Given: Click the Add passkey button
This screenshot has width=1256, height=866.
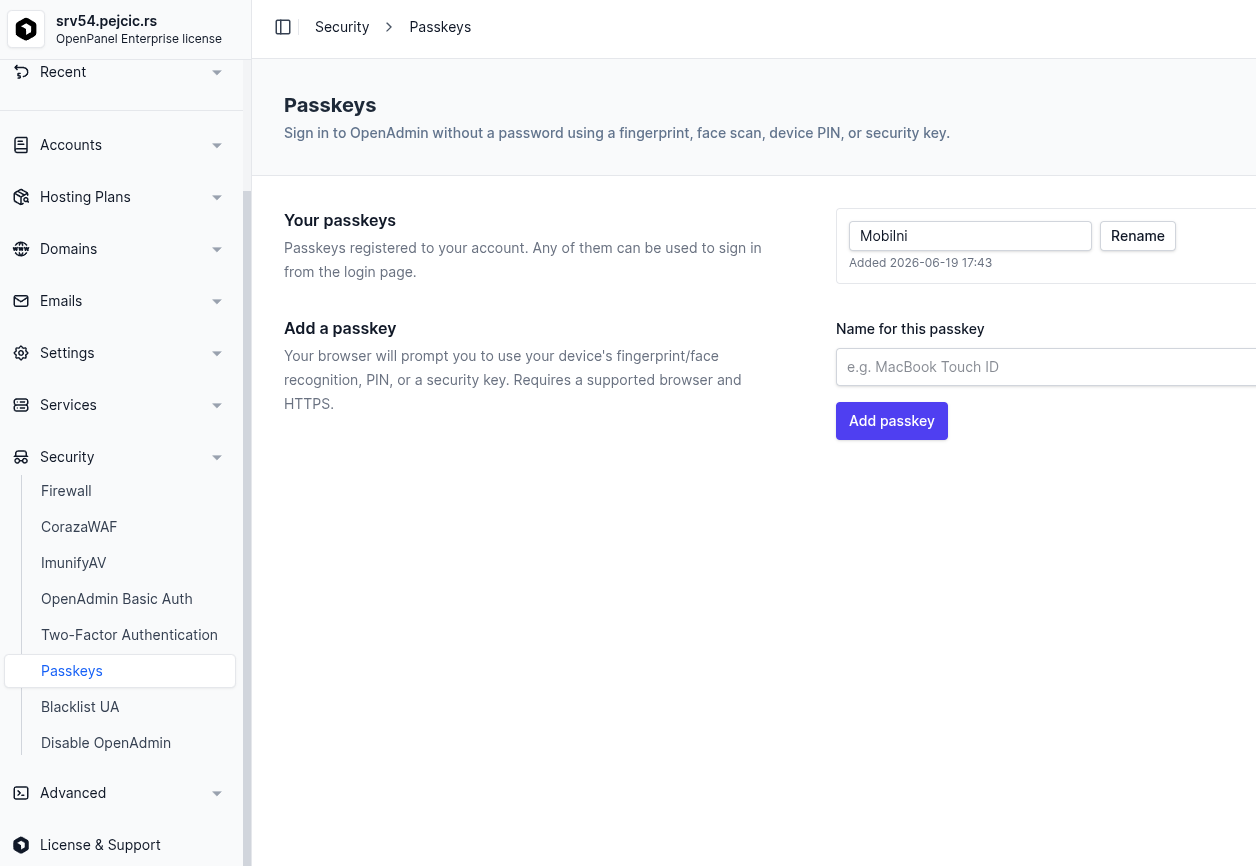Looking at the screenshot, I should click(x=892, y=421).
